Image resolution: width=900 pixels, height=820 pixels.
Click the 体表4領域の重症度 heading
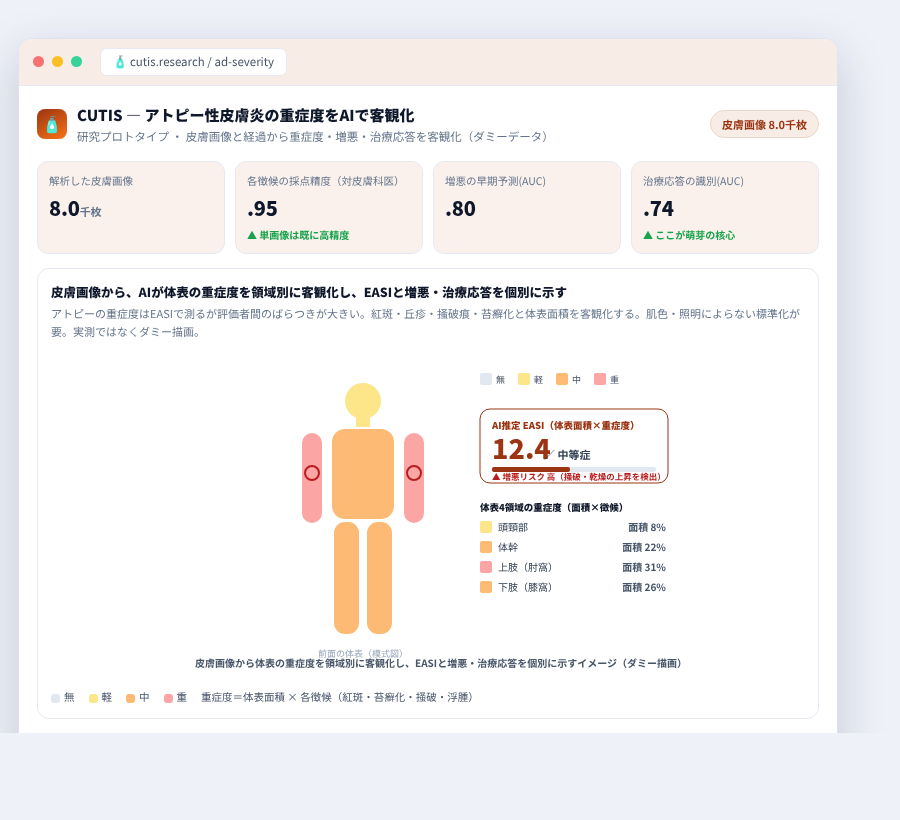[x=552, y=507]
